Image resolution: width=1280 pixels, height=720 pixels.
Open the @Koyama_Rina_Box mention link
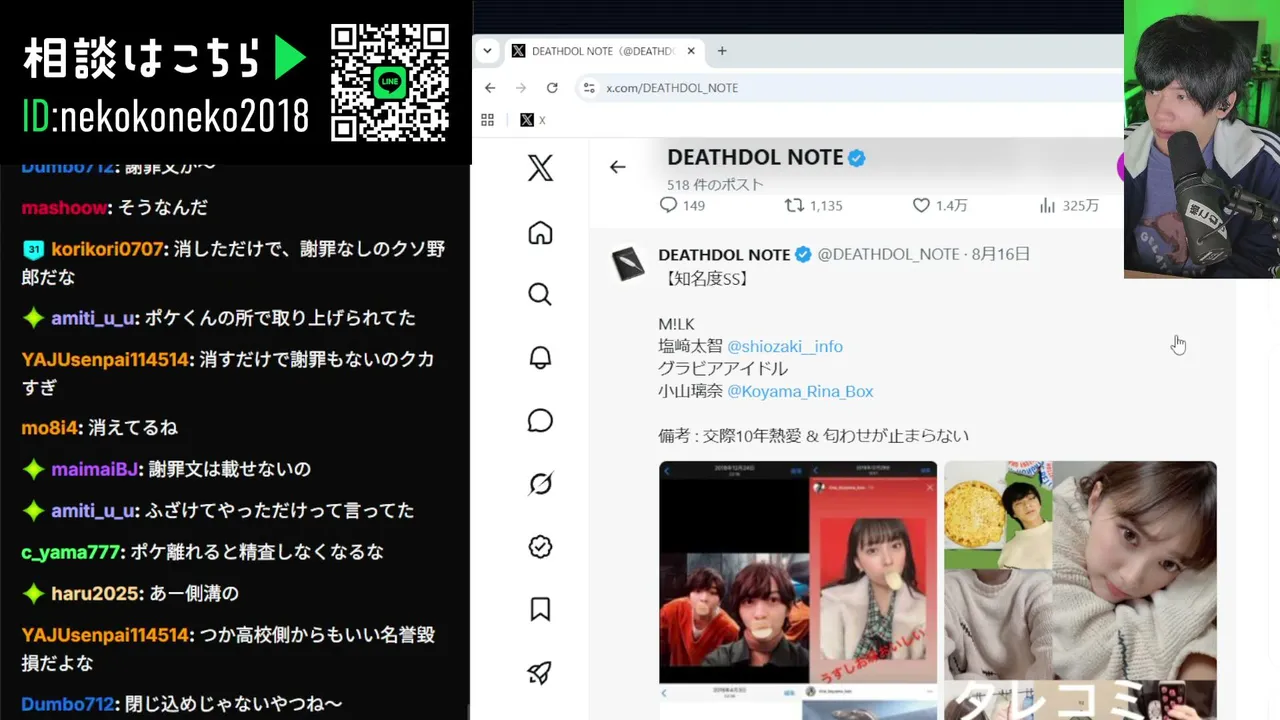tap(800, 391)
